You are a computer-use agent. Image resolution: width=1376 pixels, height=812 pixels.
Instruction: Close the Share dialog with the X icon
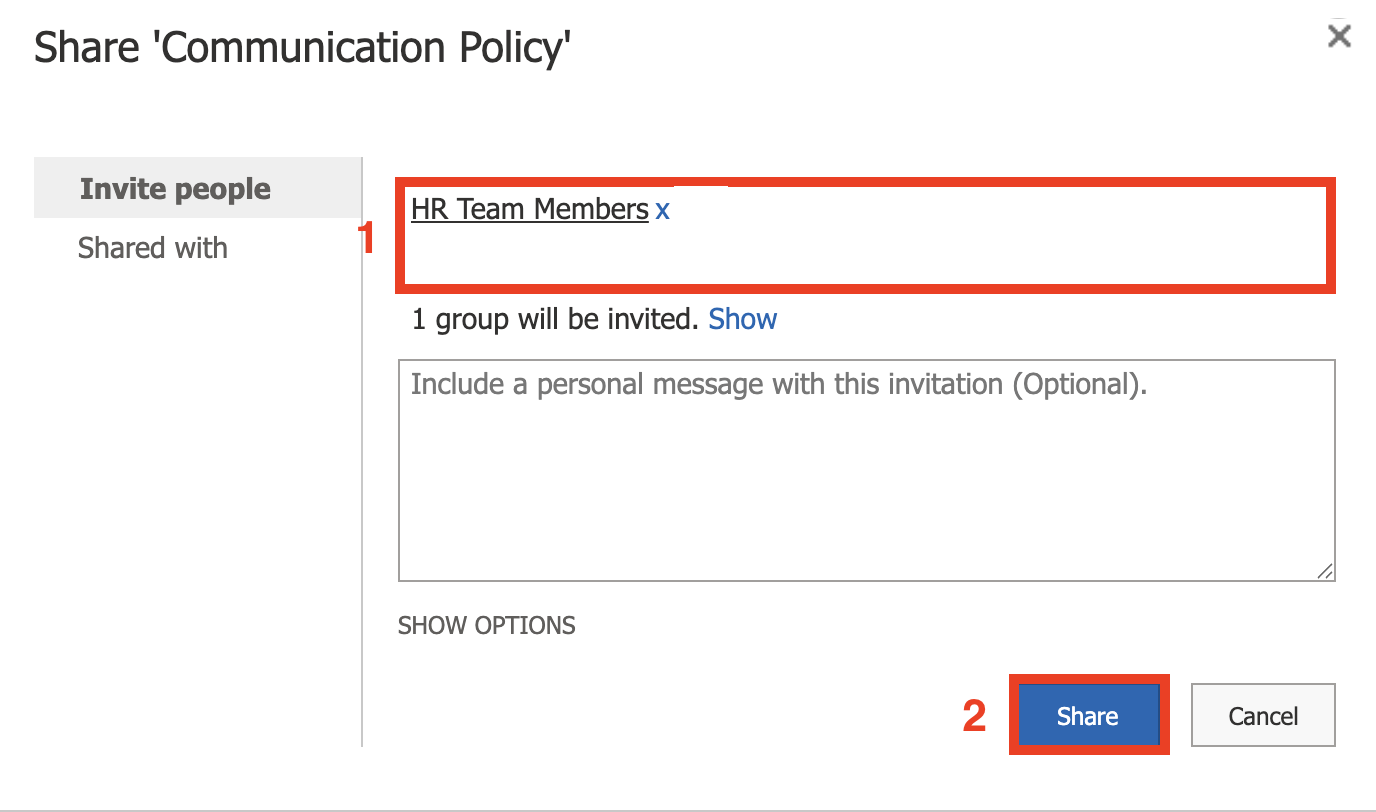tap(1339, 35)
